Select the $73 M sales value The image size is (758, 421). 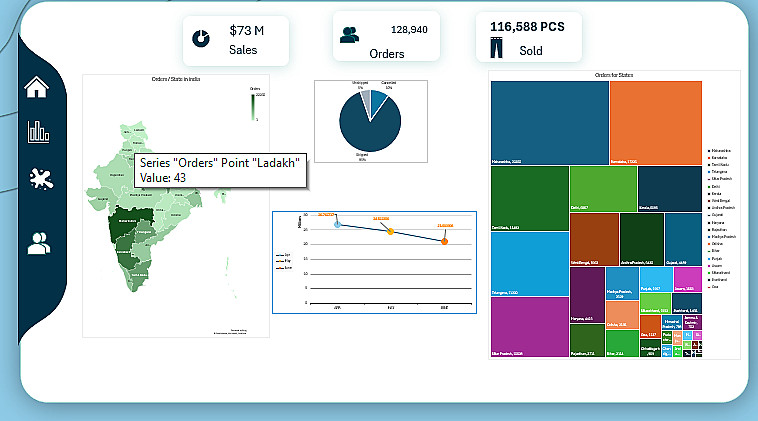tap(247, 31)
